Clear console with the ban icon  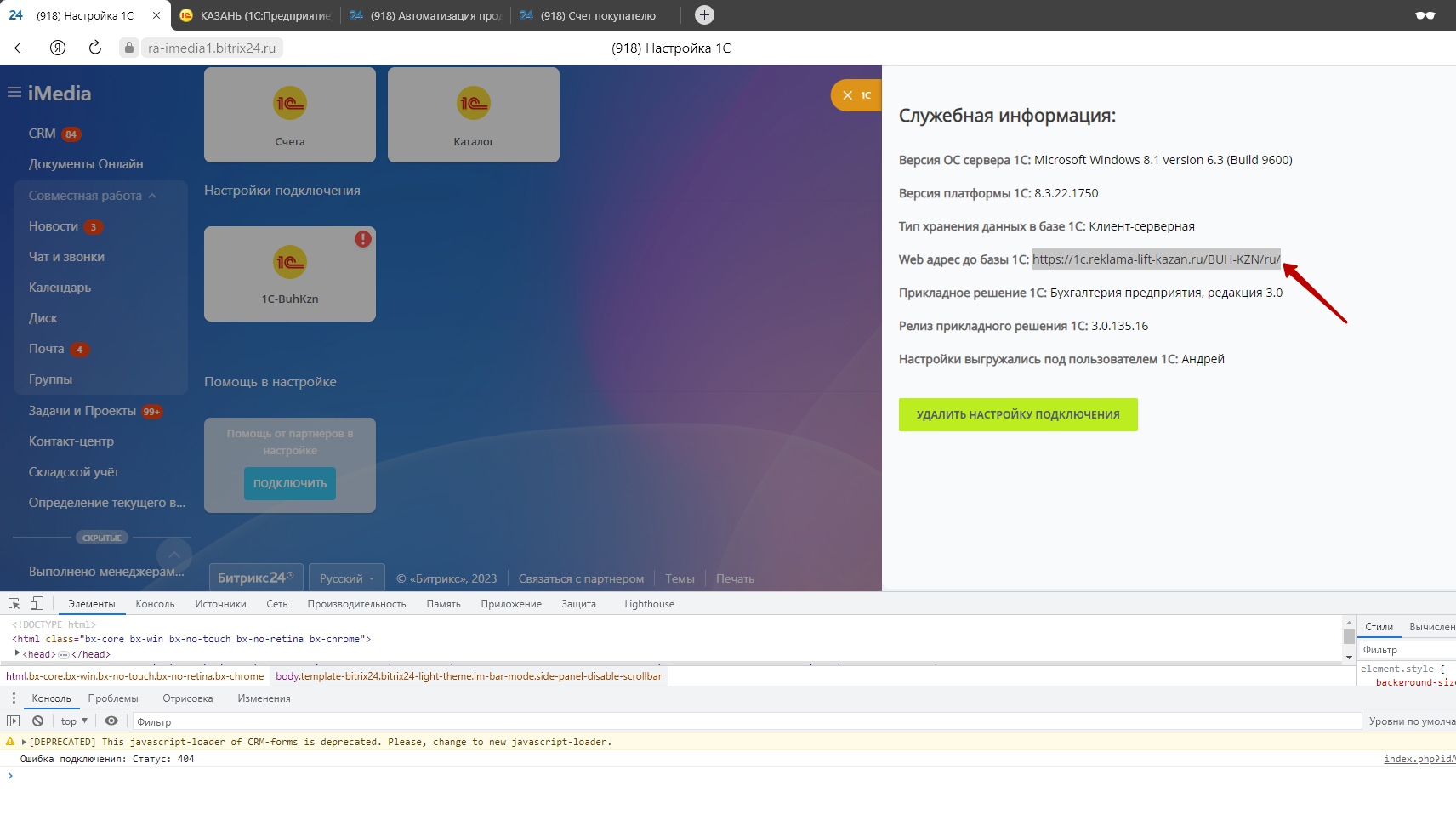pyautogui.click(x=37, y=721)
